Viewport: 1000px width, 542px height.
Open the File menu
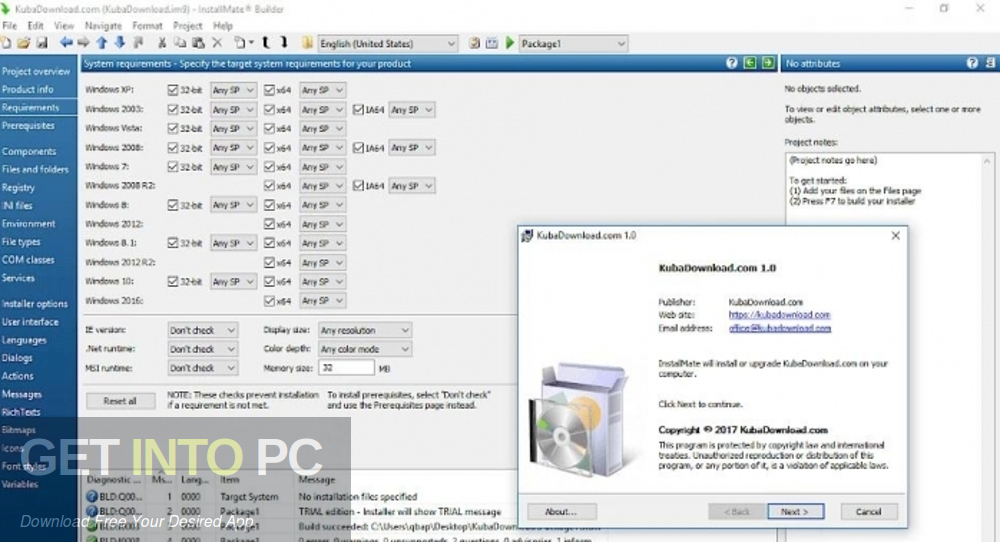(10, 26)
